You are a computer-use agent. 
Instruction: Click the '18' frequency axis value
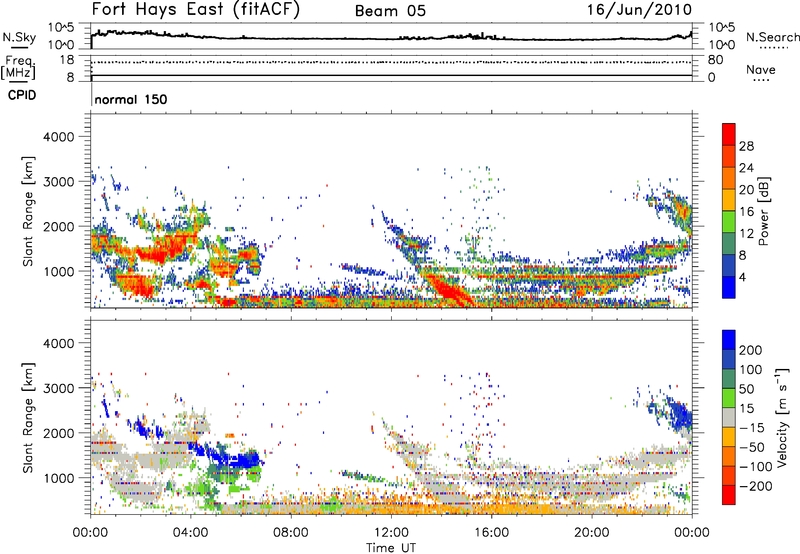(x=67, y=60)
